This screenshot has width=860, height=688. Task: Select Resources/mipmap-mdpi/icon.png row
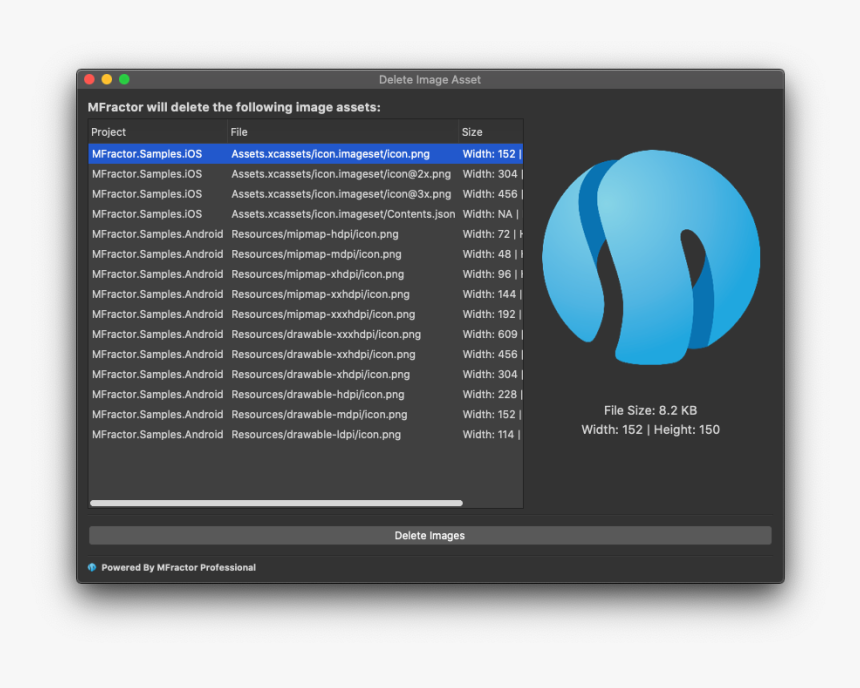coord(305,254)
